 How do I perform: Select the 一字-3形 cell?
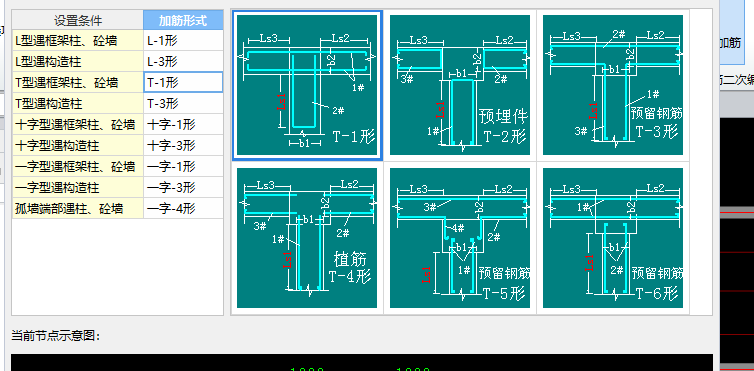point(183,187)
